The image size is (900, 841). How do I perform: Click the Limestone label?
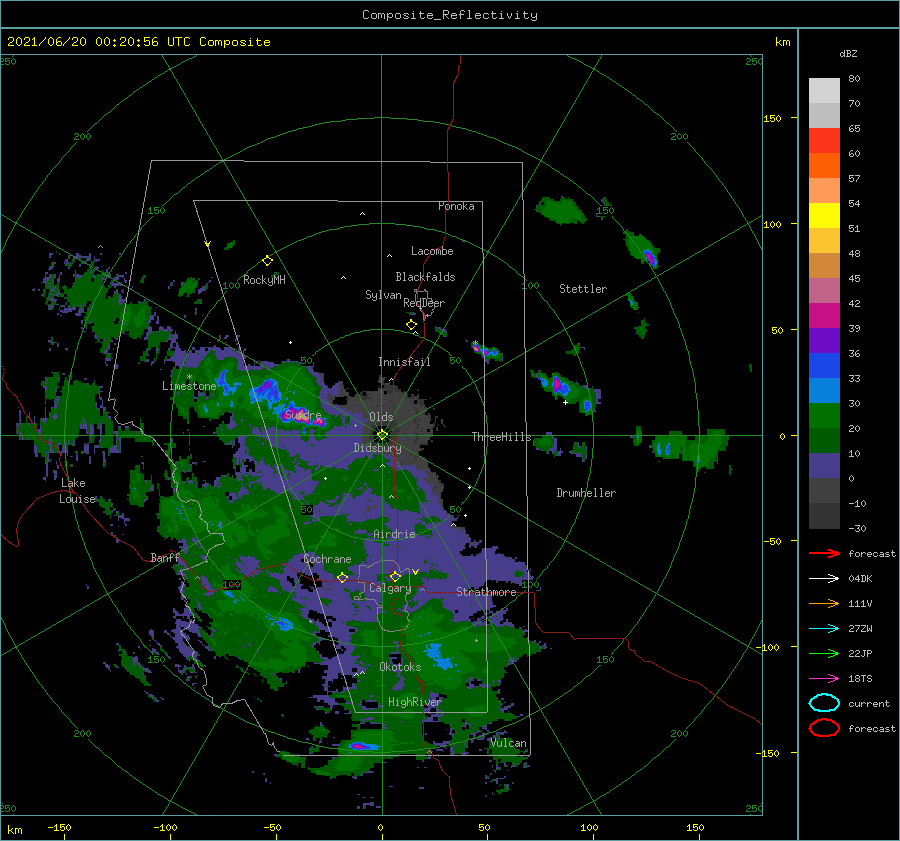pyautogui.click(x=189, y=386)
